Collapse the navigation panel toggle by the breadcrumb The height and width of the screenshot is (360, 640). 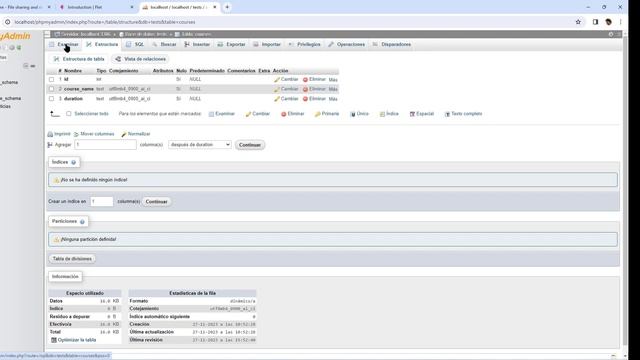(47, 34)
